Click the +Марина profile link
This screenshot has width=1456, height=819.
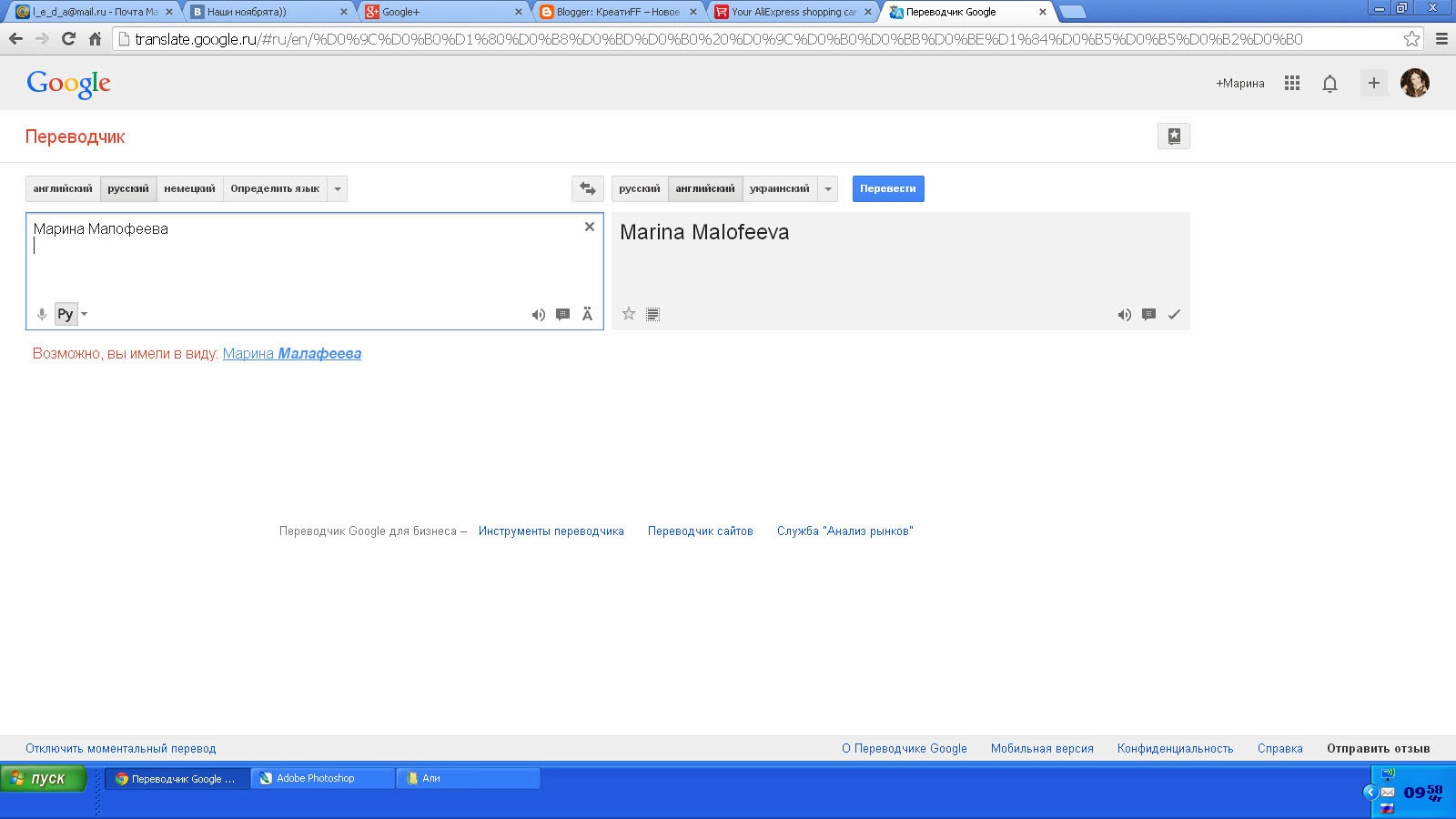pyautogui.click(x=1240, y=83)
